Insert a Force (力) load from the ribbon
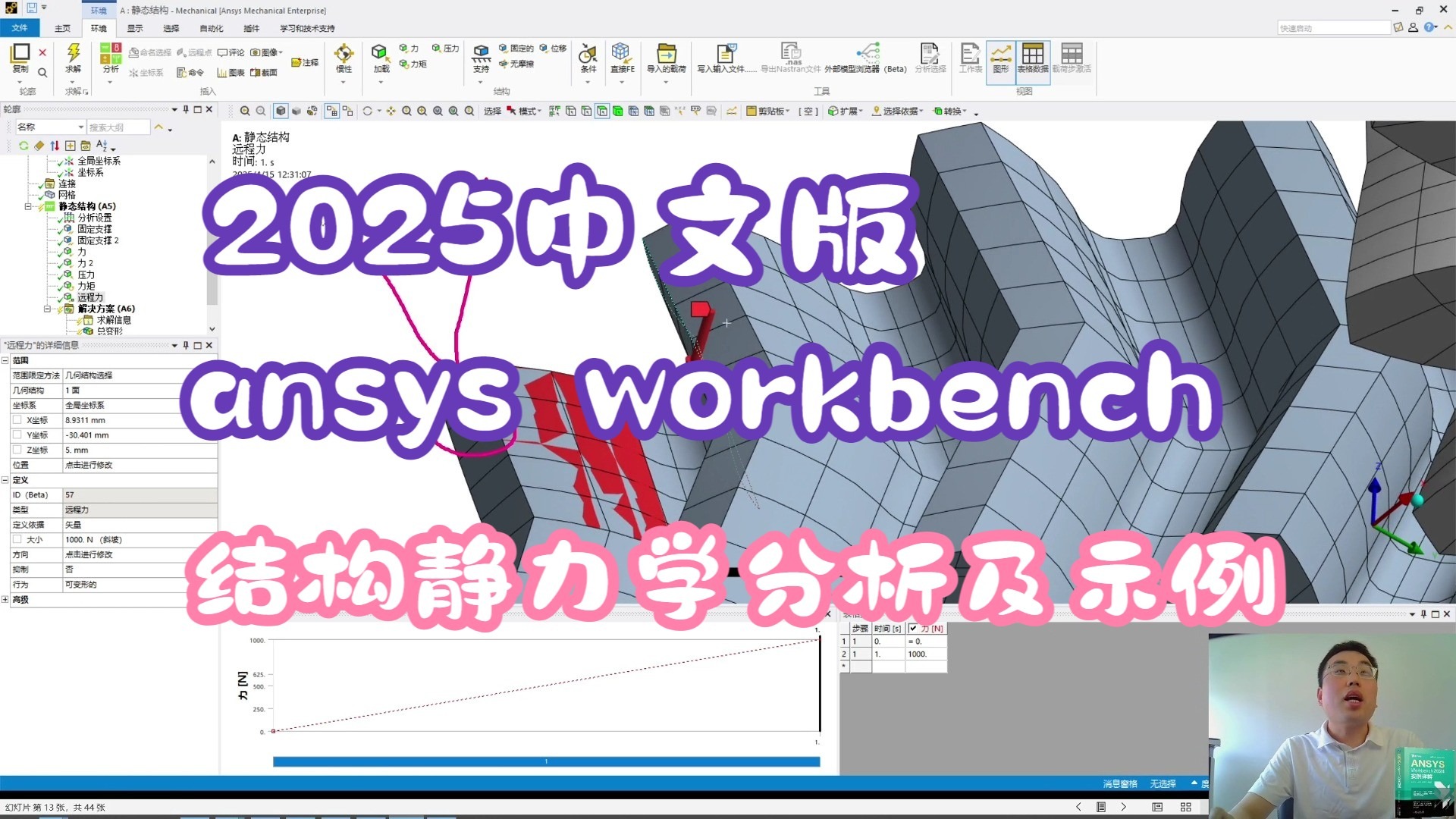1456x819 pixels. (409, 48)
